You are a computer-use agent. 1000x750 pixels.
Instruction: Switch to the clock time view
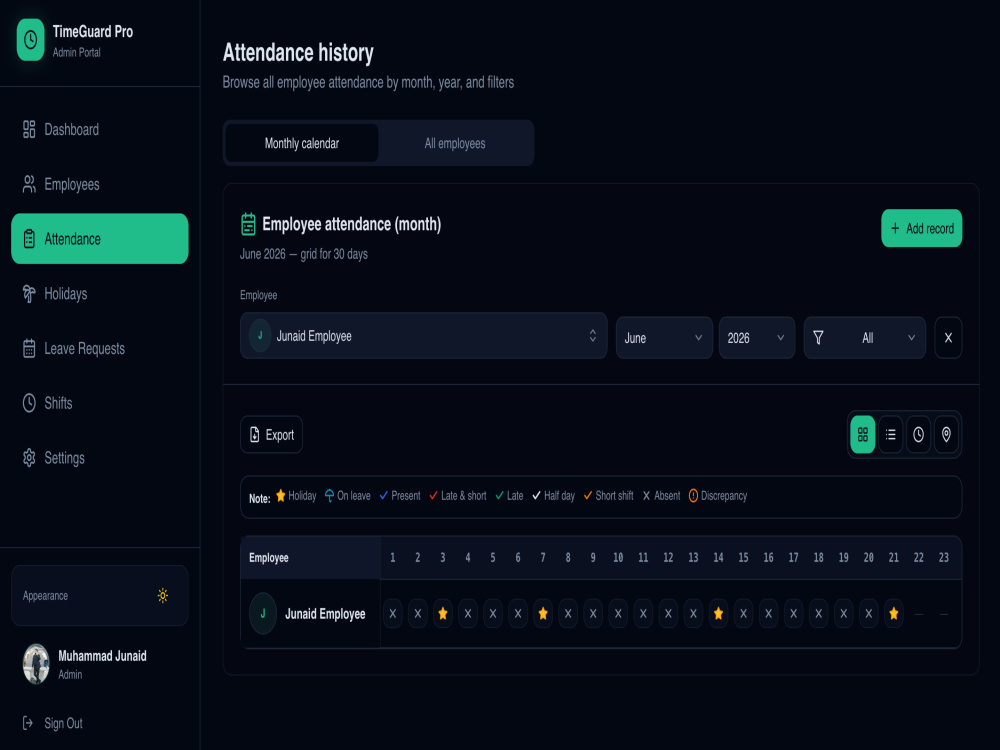click(918, 434)
